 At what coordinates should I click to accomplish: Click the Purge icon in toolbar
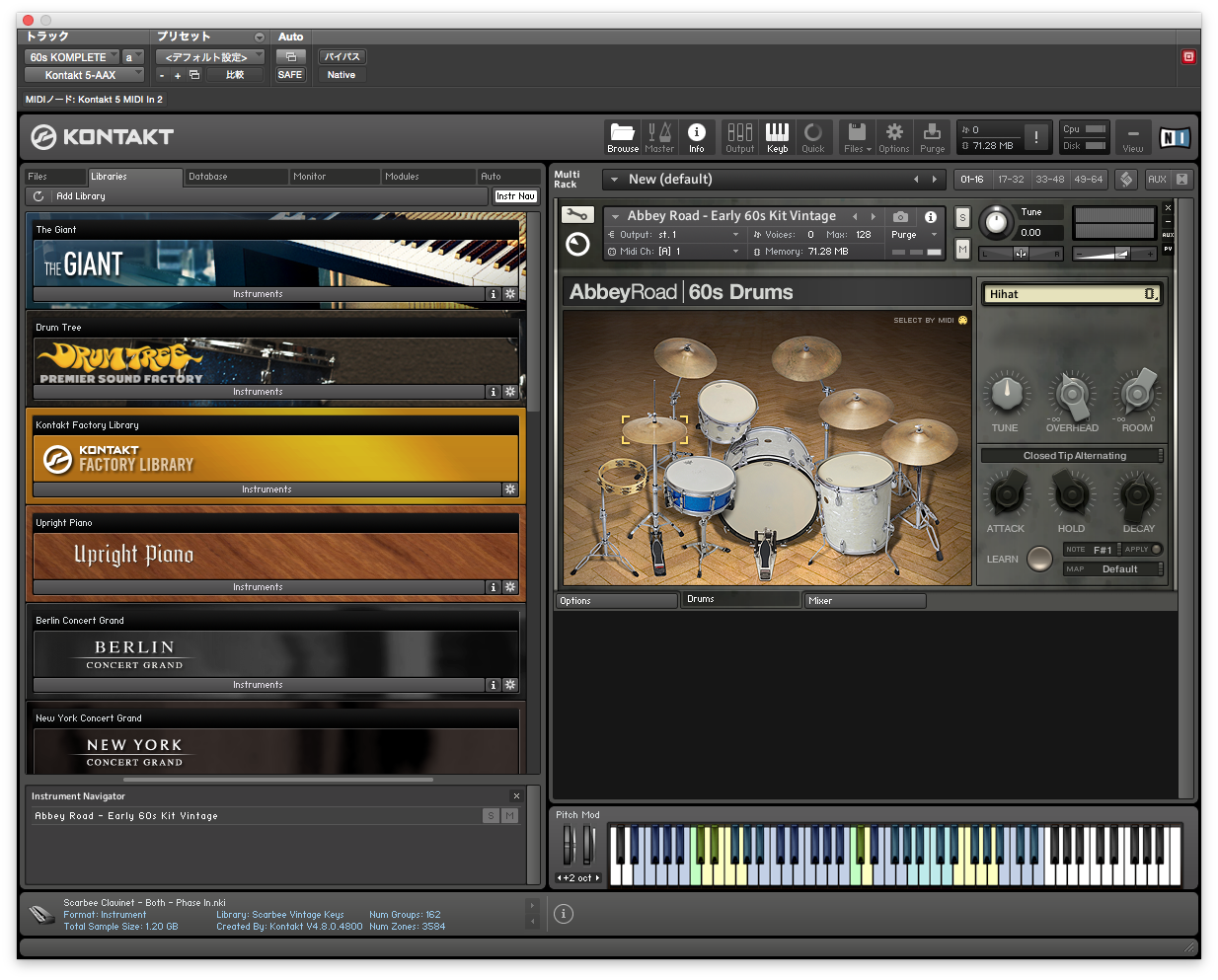932,137
